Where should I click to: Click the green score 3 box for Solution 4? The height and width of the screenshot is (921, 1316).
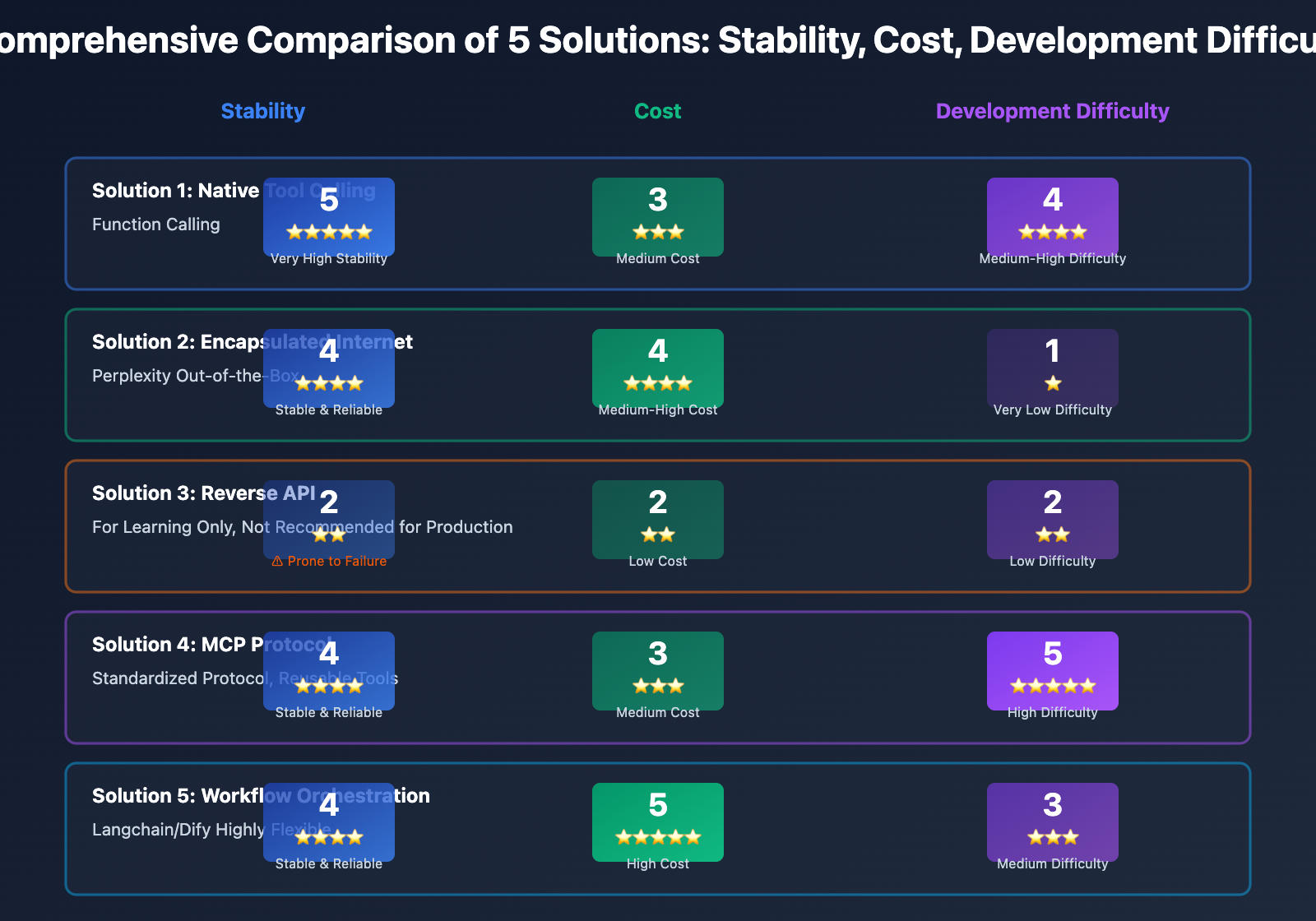(658, 669)
